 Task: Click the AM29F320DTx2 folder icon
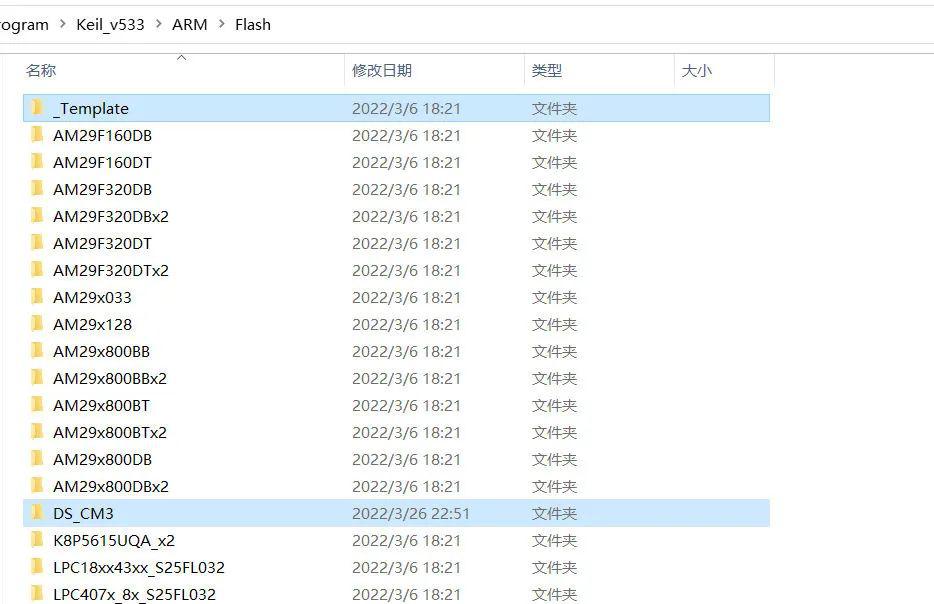tap(37, 270)
